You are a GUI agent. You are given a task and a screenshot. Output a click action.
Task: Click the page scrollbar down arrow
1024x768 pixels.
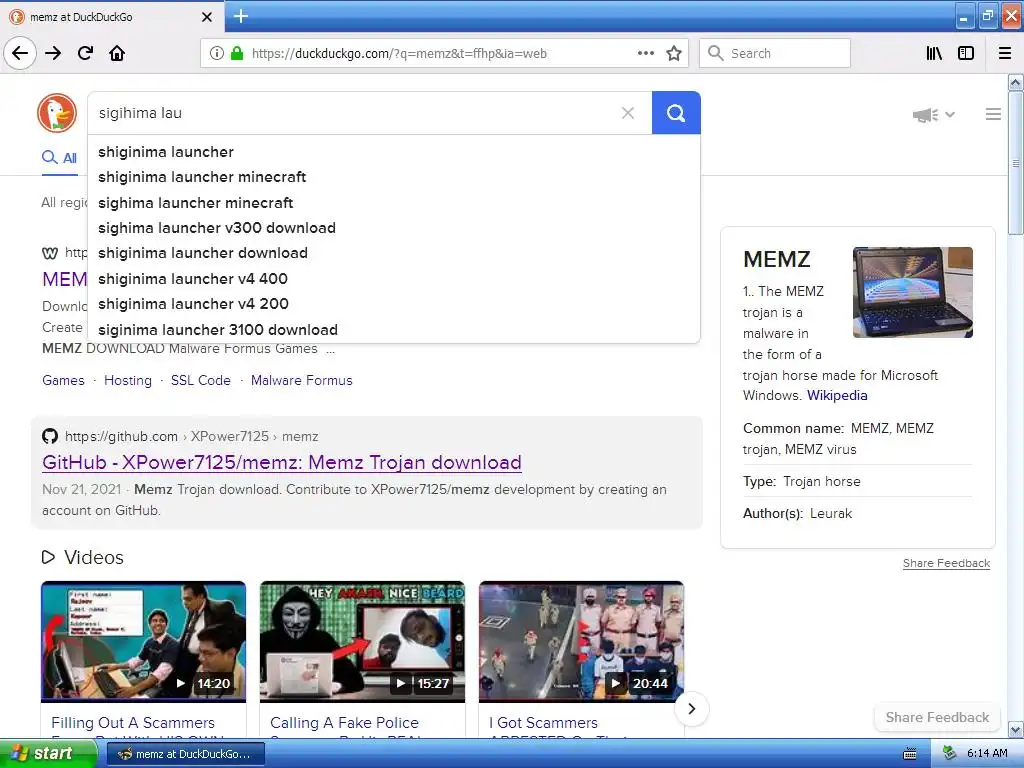[1016, 729]
